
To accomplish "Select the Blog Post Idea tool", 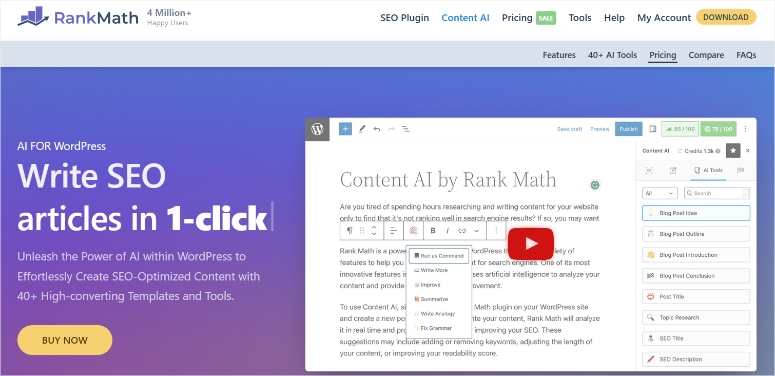I will 696,213.
